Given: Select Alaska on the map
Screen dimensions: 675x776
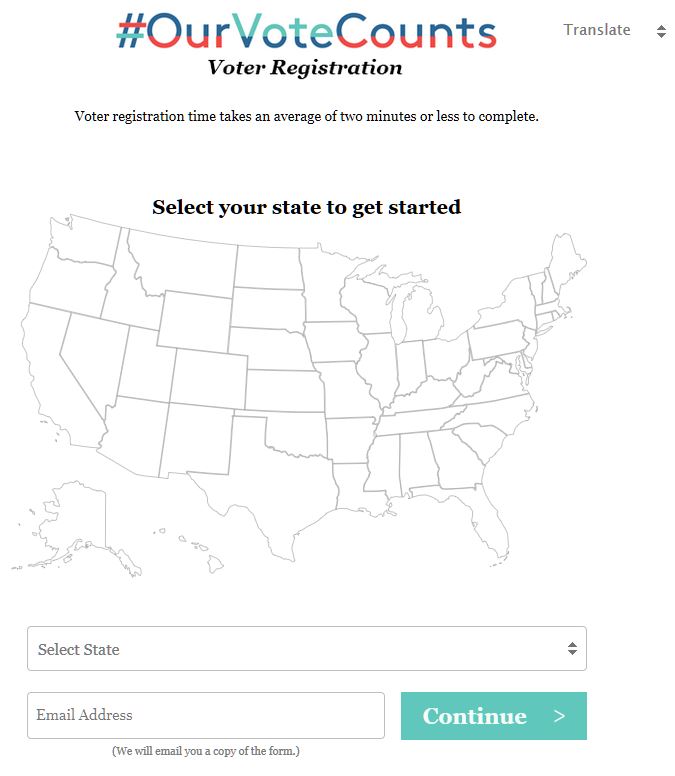Looking at the screenshot, I should pyautogui.click(x=74, y=525).
